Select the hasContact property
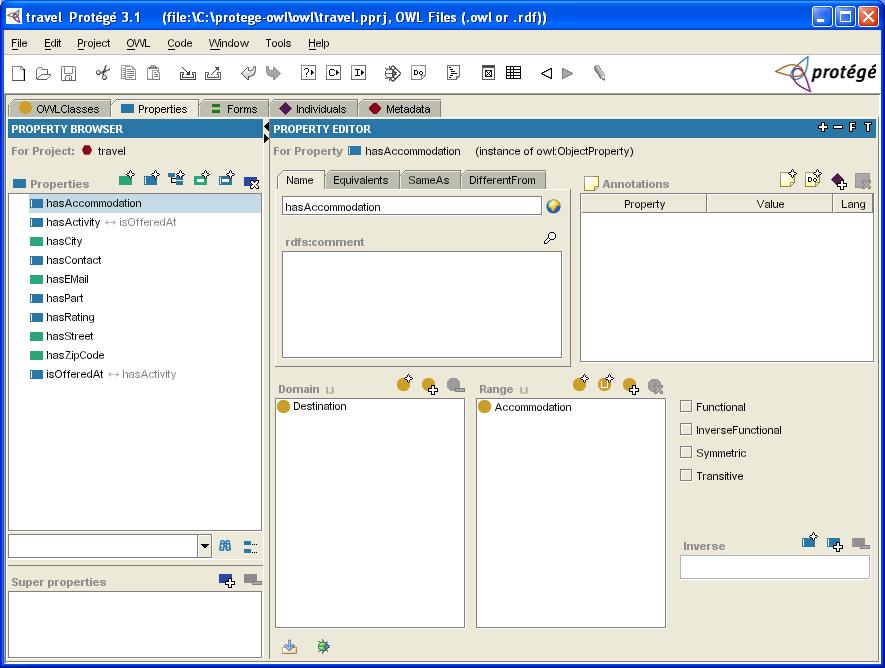The width and height of the screenshot is (885, 668). point(74,260)
